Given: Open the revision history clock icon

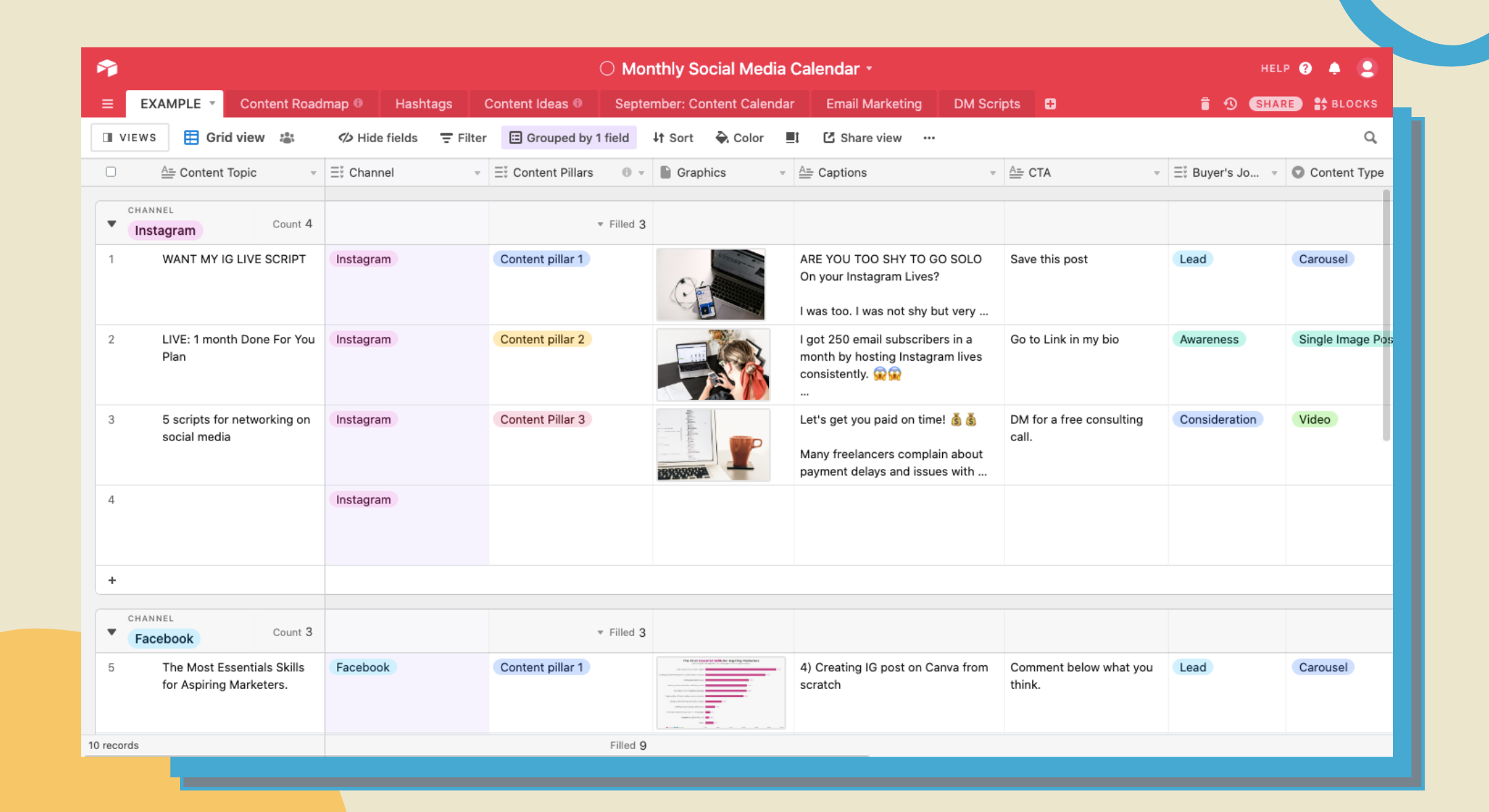Looking at the screenshot, I should [1230, 104].
